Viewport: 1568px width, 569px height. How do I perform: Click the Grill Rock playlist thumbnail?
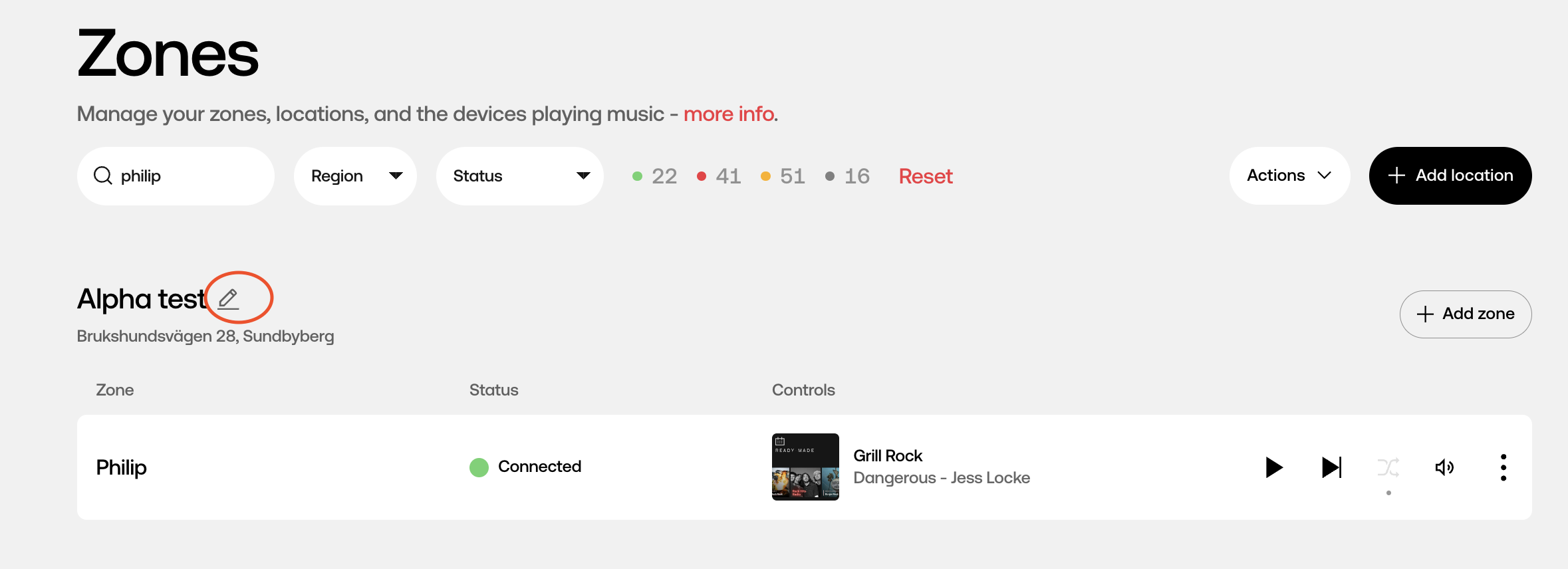pyautogui.click(x=805, y=467)
